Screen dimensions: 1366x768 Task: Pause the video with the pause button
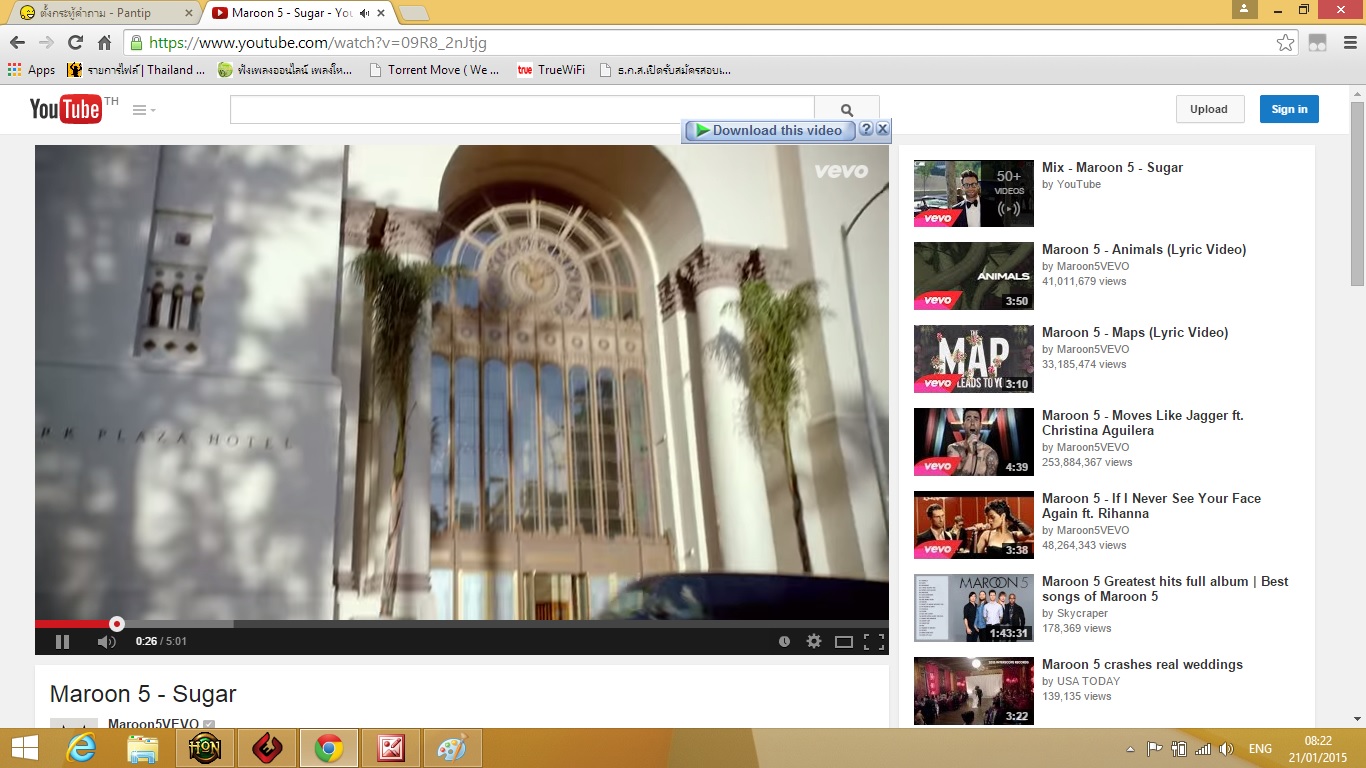(x=62, y=642)
